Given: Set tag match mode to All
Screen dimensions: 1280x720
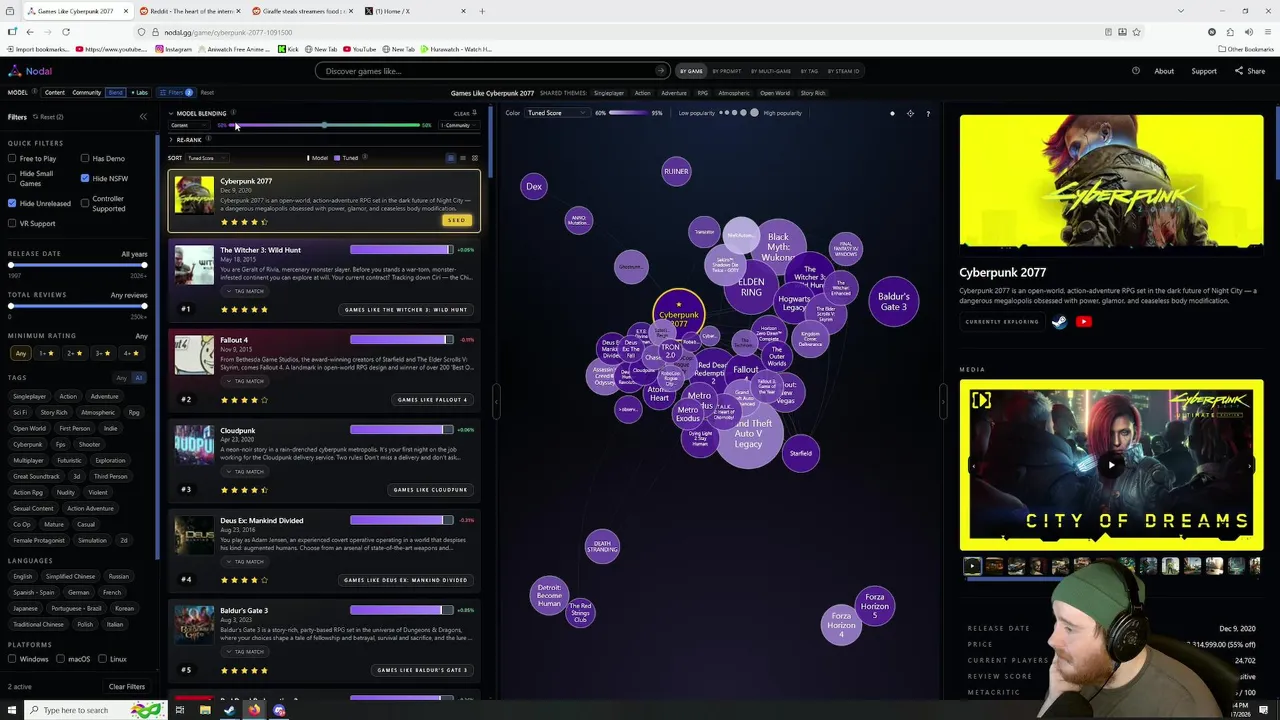Looking at the screenshot, I should [138, 378].
